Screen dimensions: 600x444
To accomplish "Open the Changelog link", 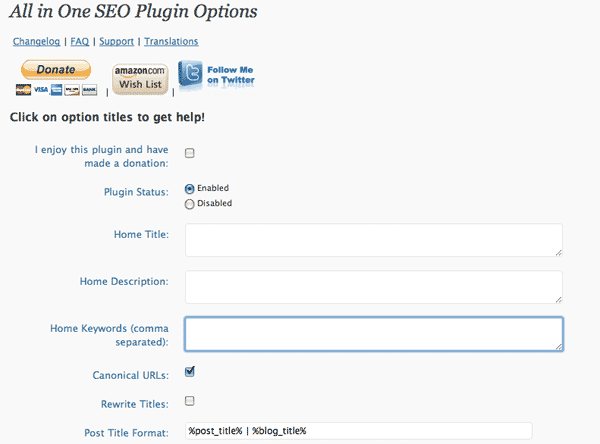I will point(37,42).
